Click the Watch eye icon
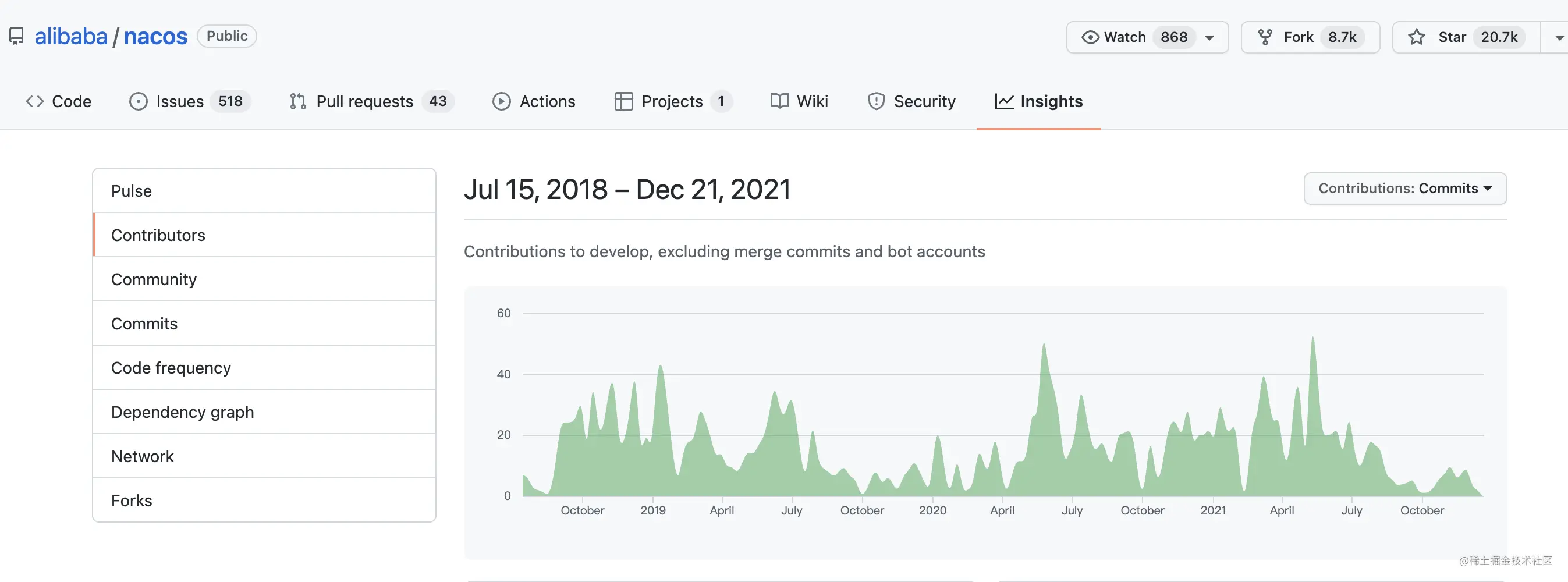Viewport: 1568px width, 582px height. [1090, 37]
